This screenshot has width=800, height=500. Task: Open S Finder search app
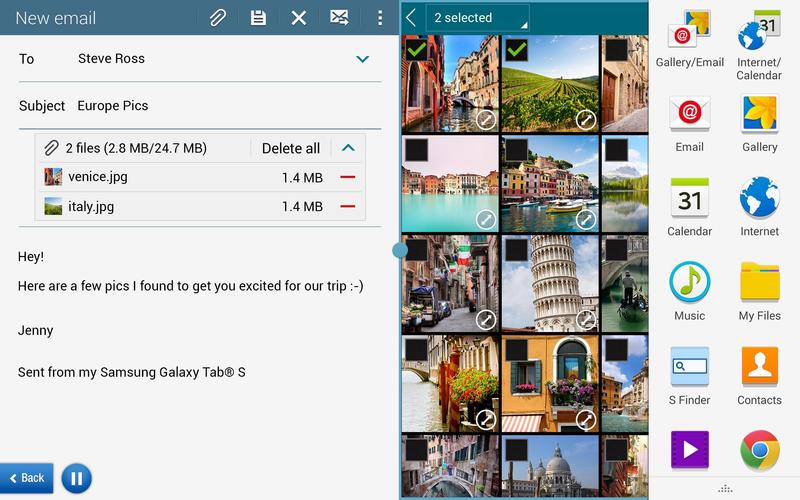click(x=689, y=375)
